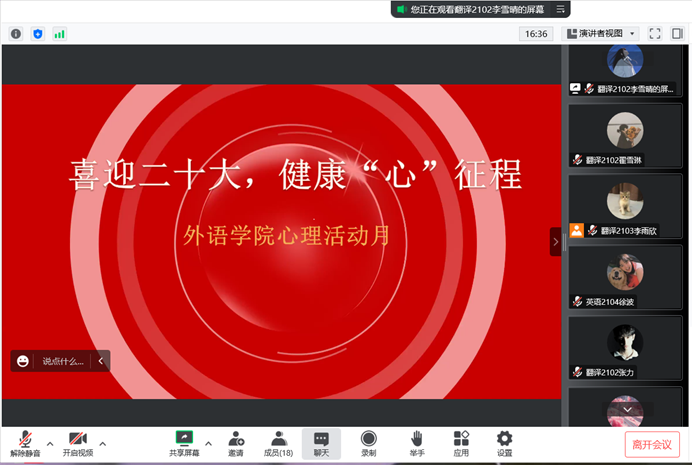Open the 应用 apps panel
Viewport: 692px width, 465px height.
(x=461, y=443)
